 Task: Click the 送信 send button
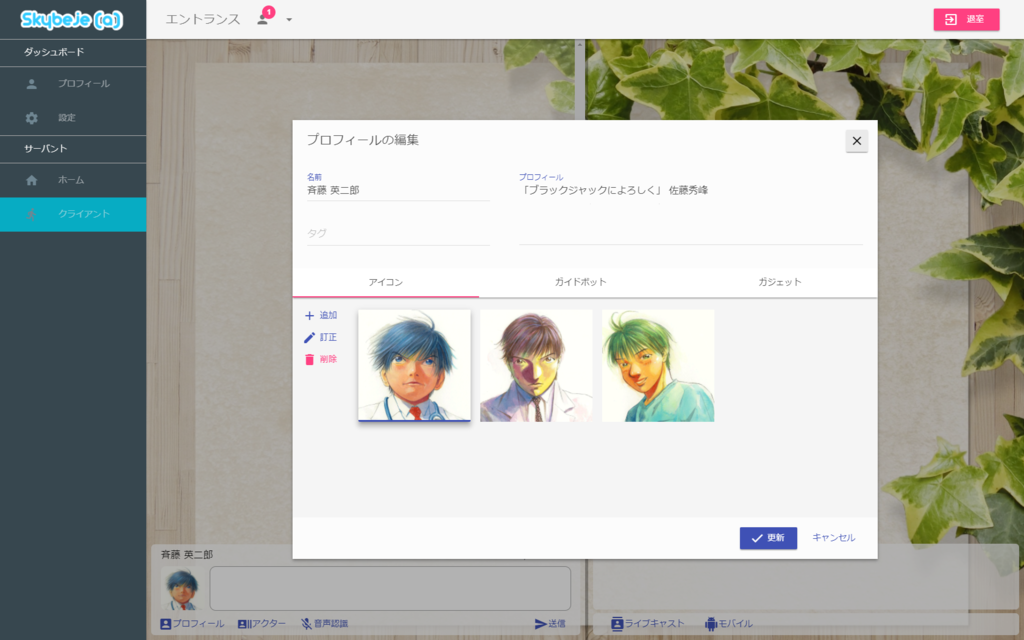(x=550, y=624)
